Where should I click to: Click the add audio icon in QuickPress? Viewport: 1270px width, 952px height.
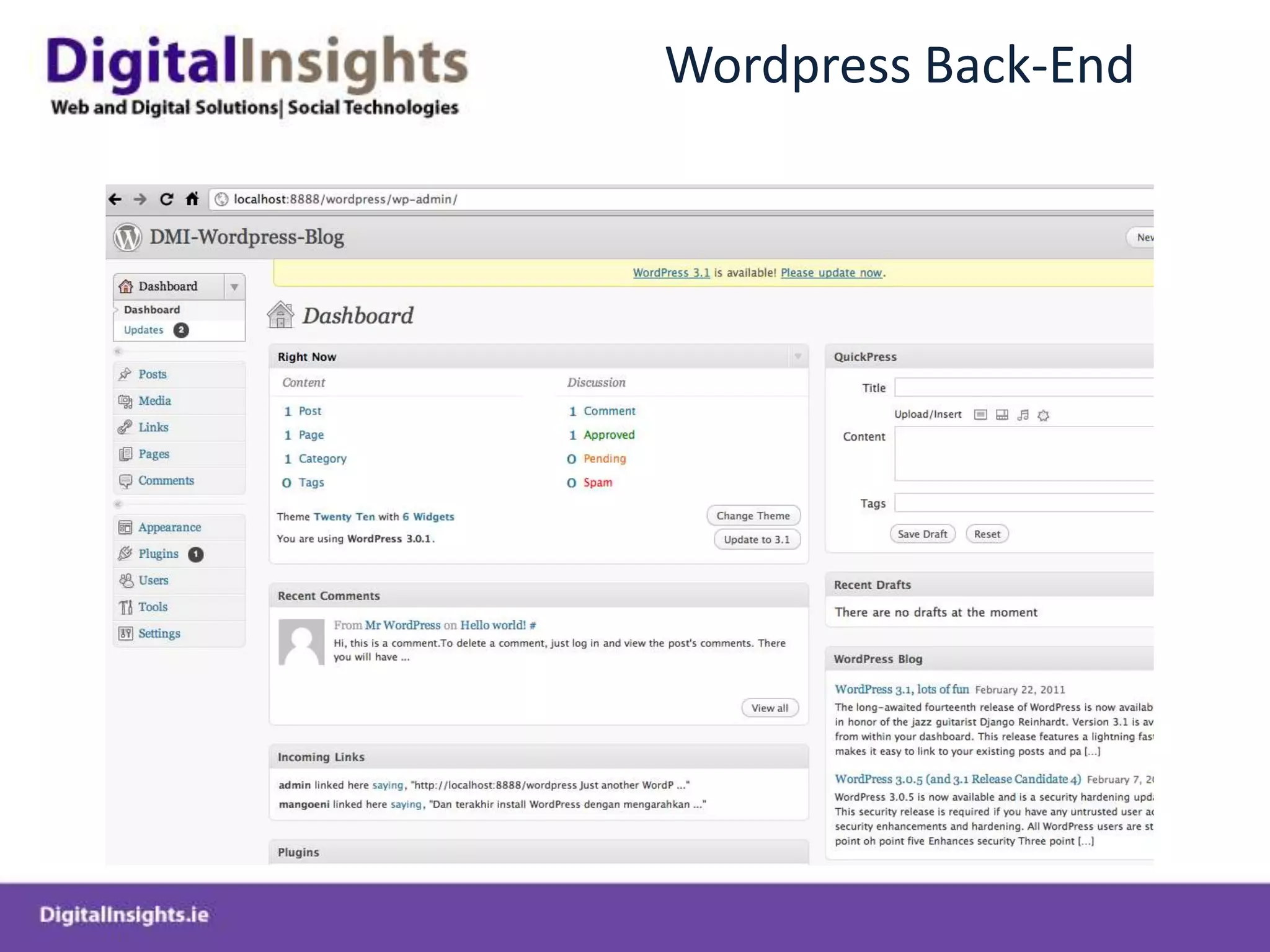click(1023, 415)
